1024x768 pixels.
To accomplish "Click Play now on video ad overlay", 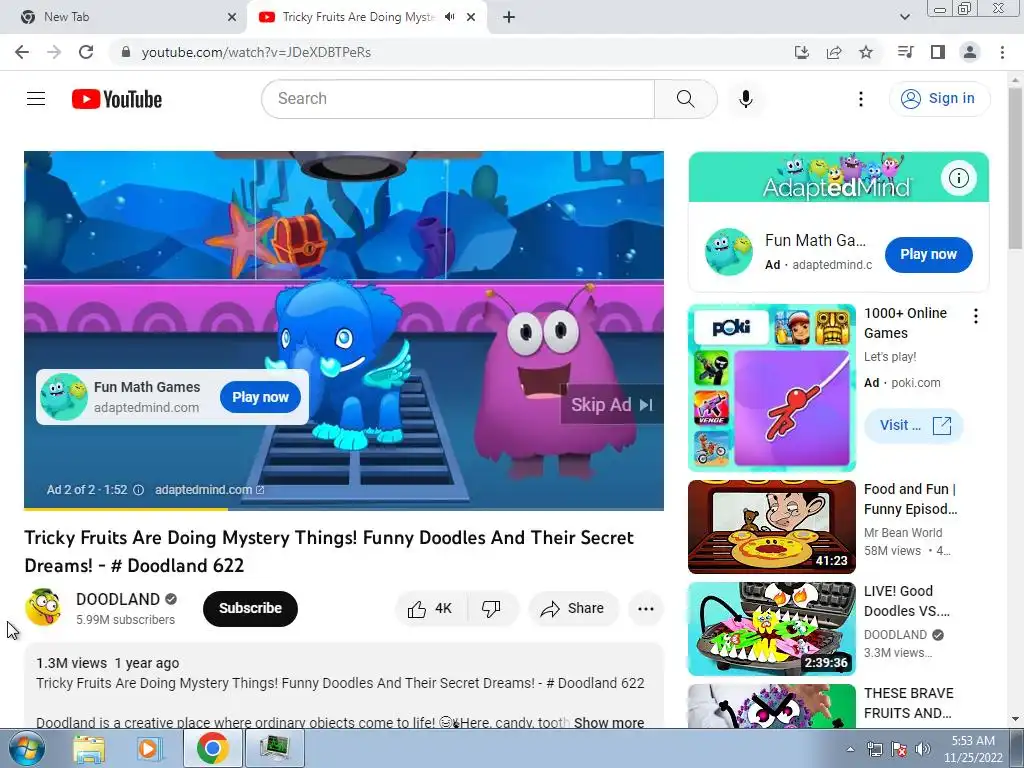I will coord(260,397).
